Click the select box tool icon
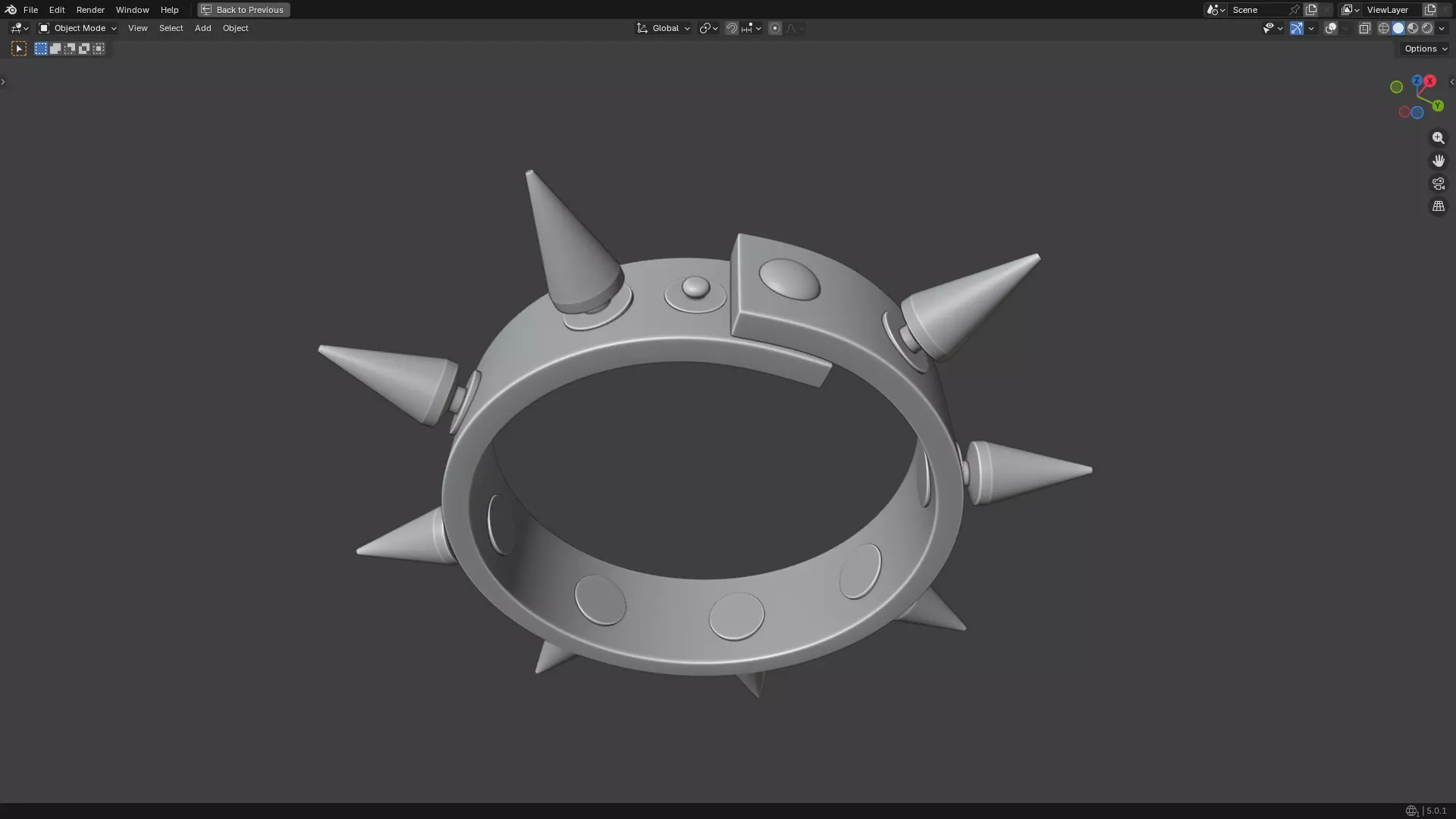Screen dimensions: 1456x819 click(x=19, y=49)
